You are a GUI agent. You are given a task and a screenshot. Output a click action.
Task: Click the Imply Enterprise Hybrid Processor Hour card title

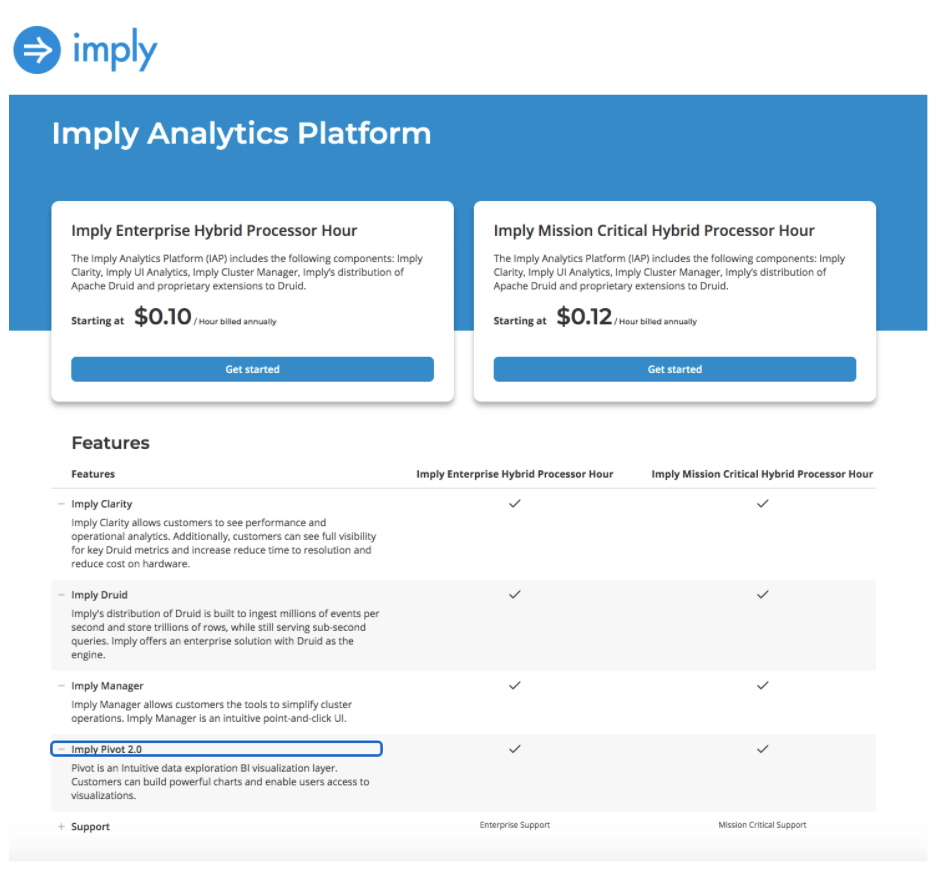pyautogui.click(x=214, y=231)
